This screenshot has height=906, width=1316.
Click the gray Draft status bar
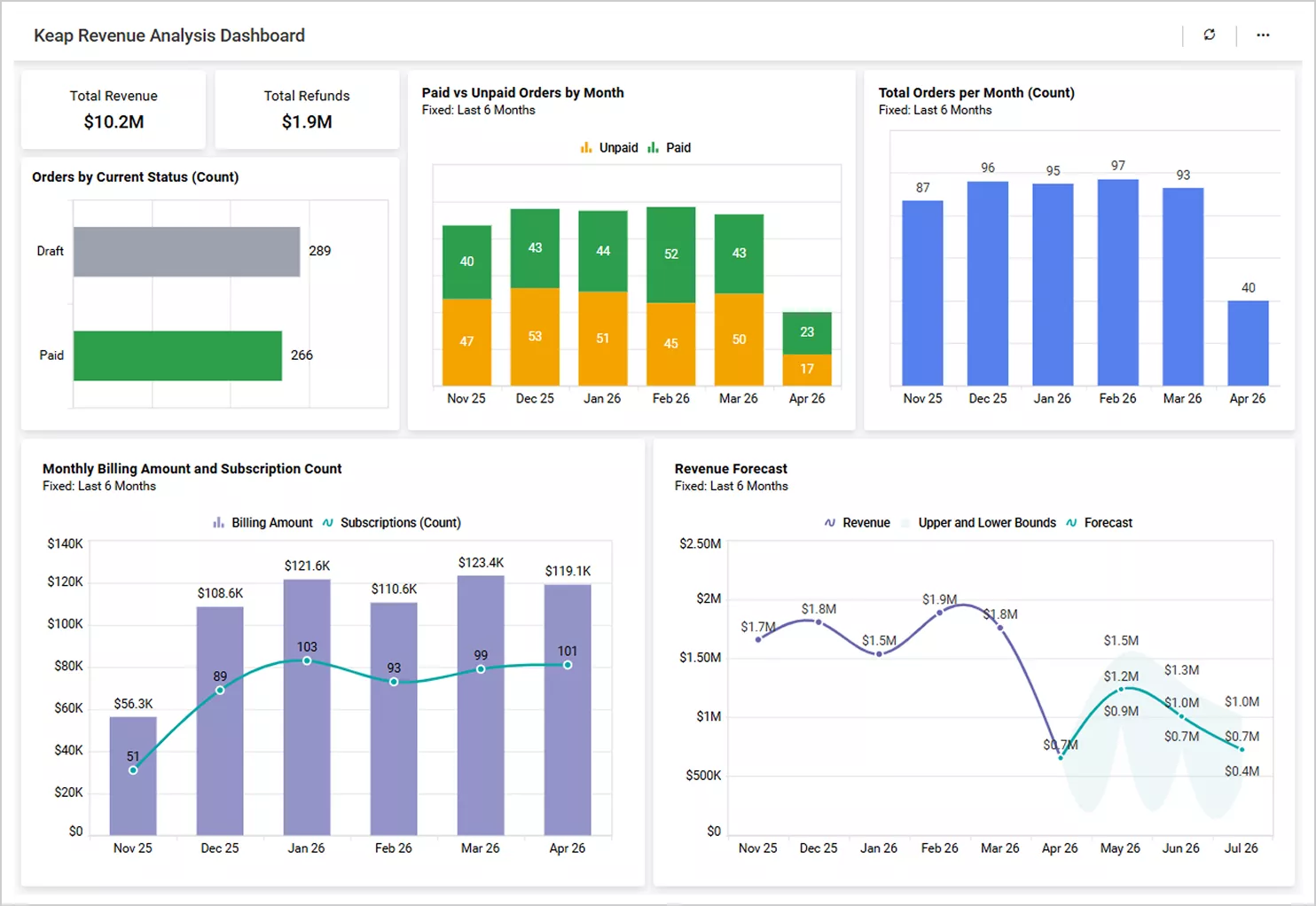coord(186,252)
